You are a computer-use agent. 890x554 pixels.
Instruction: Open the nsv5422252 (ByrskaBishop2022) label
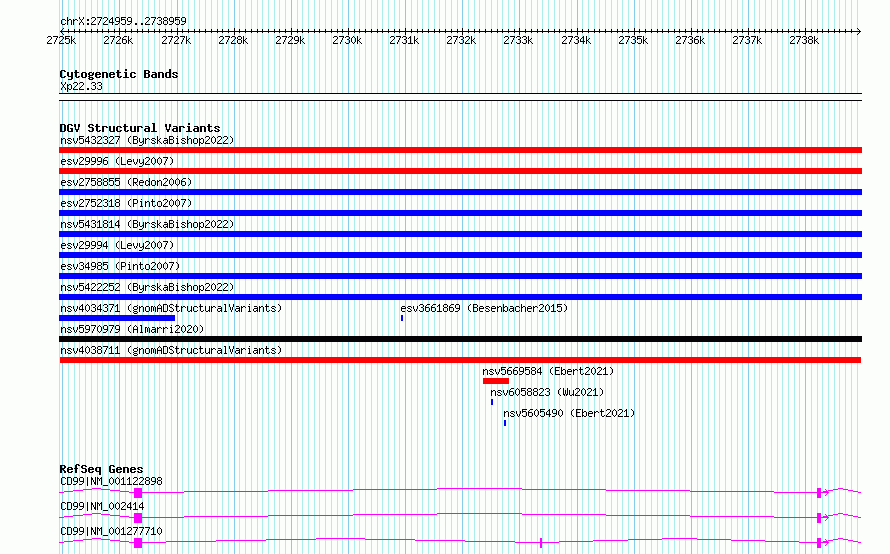click(147, 287)
